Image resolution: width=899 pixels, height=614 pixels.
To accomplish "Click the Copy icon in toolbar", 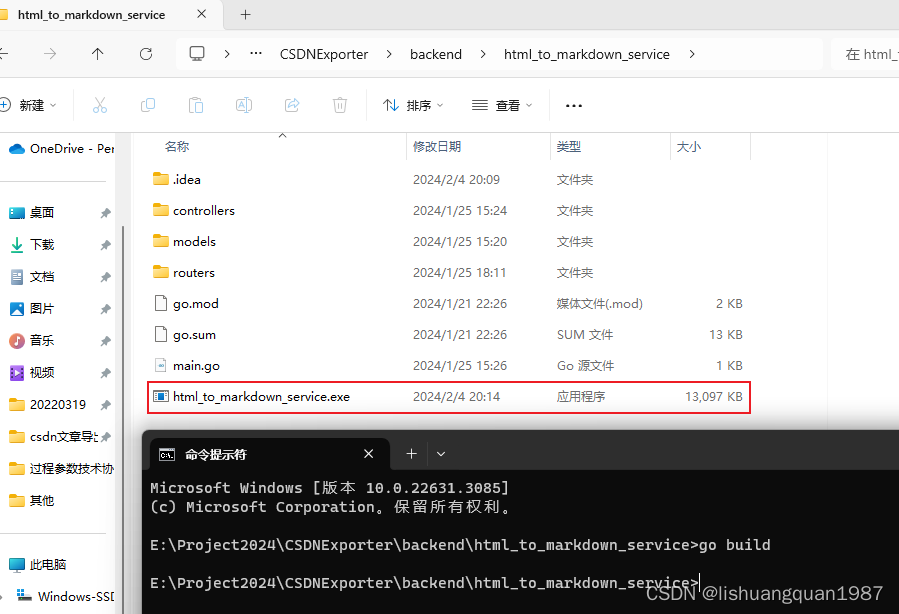I will tap(148, 105).
